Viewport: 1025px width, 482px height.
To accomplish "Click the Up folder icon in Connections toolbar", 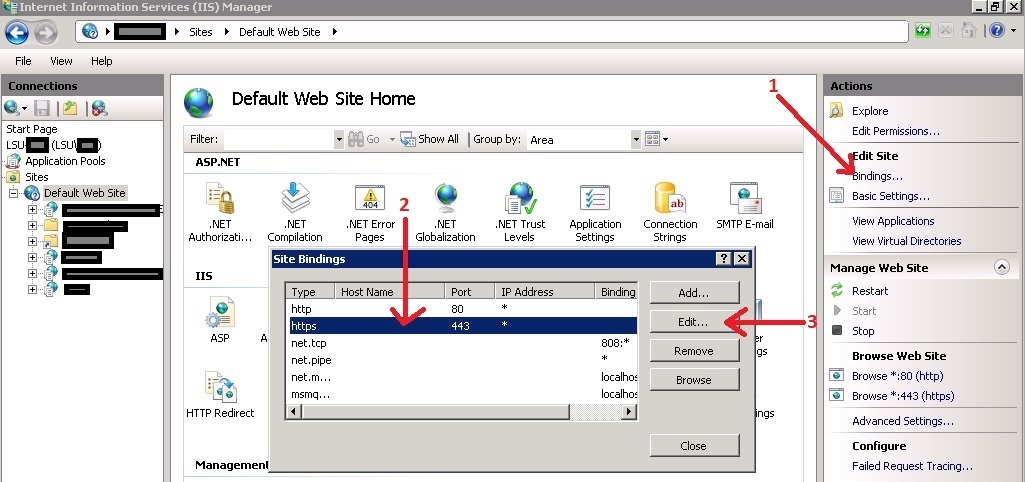I will [70, 108].
